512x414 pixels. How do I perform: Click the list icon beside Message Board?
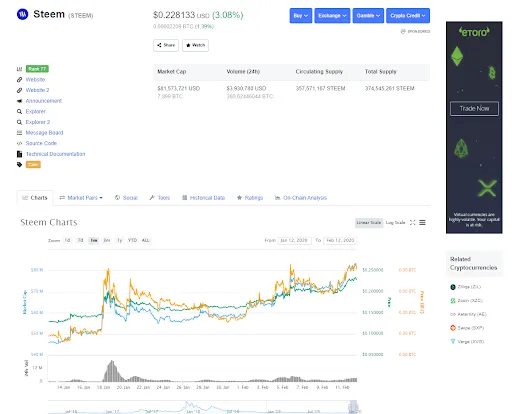pyautogui.click(x=19, y=133)
